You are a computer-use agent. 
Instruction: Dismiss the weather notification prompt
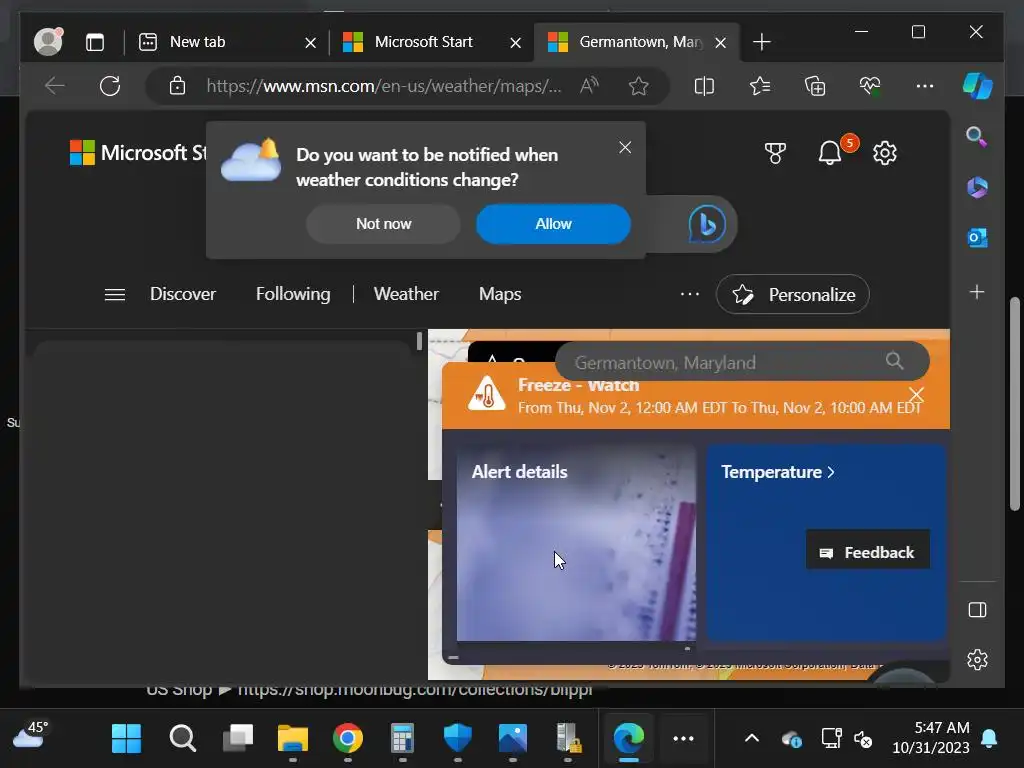pyautogui.click(x=625, y=148)
